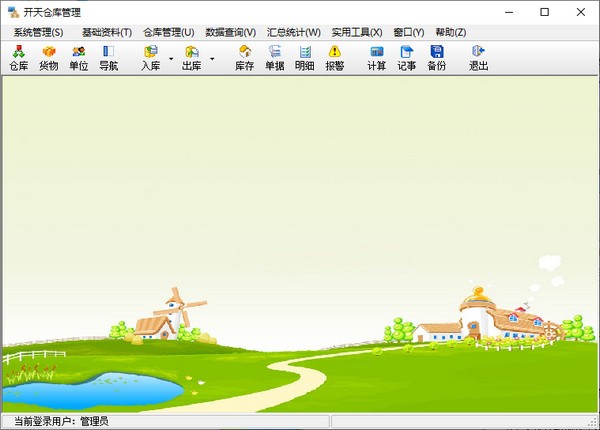The image size is (600, 430).
Task: Click the 报警 (alarm) warning icon
Action: point(334,58)
